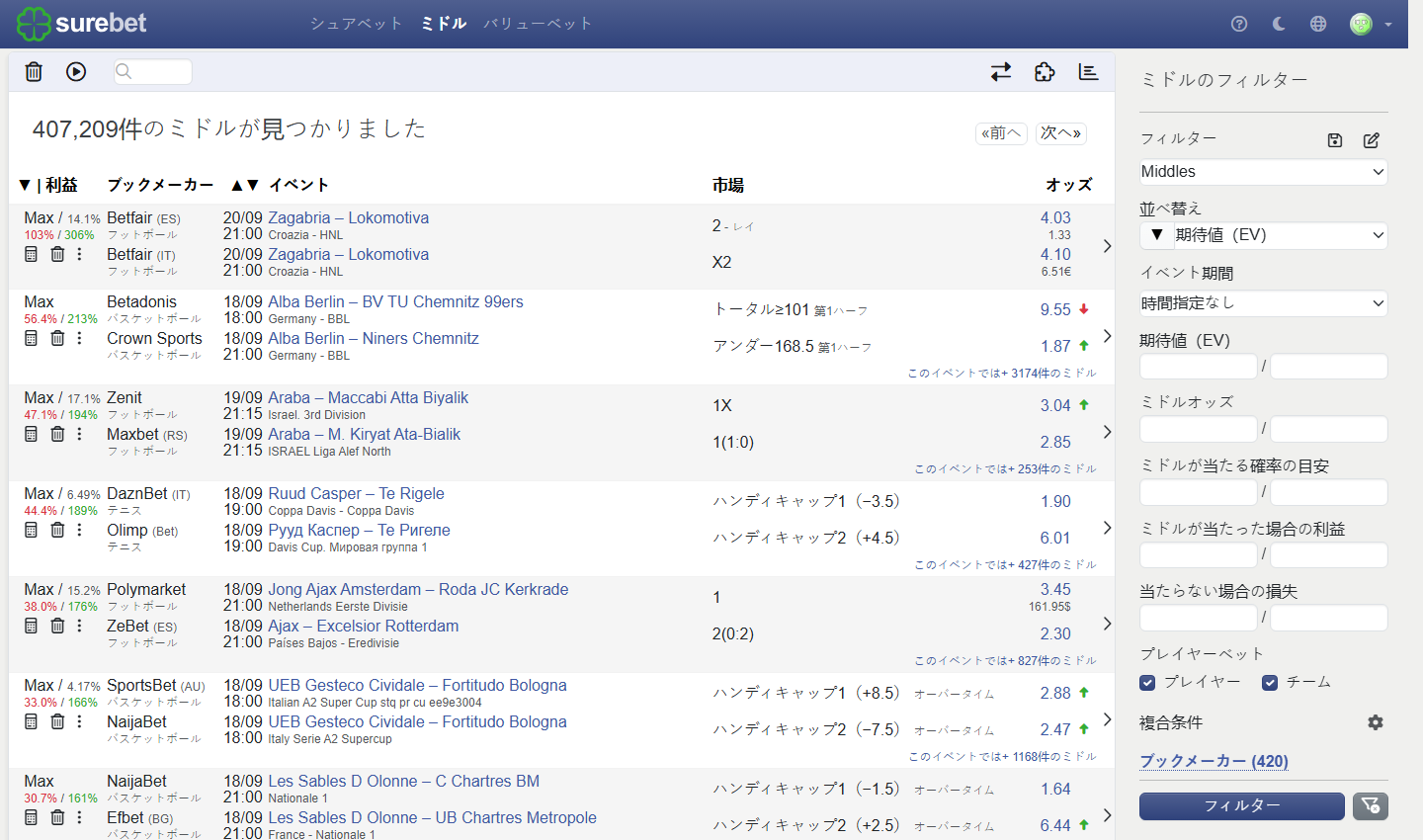Open calculator for Alba Berlin row
Screen dimensions: 1423x840
pos(31,338)
